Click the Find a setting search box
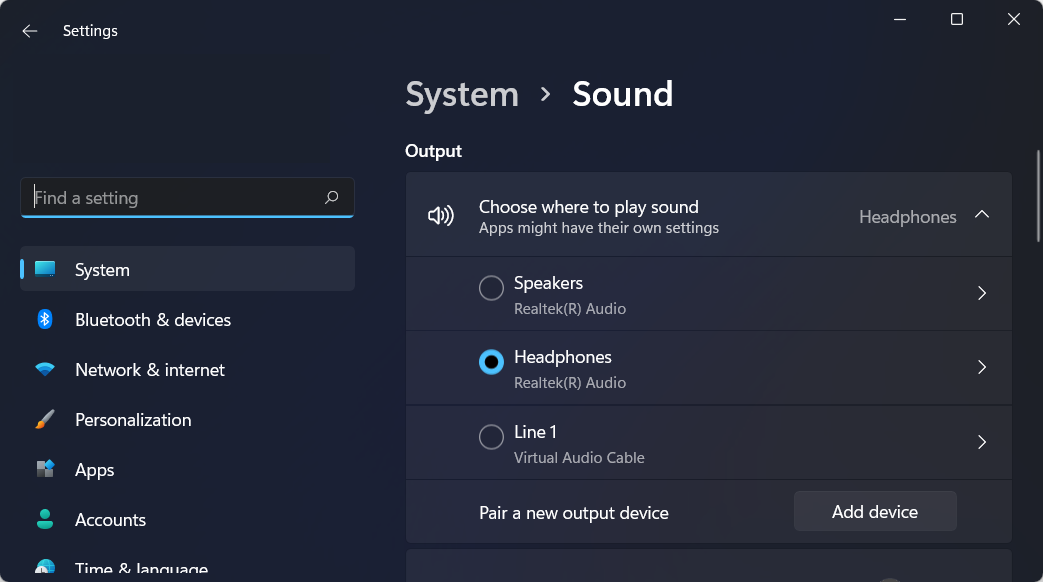The height and width of the screenshot is (582, 1043). click(175, 198)
